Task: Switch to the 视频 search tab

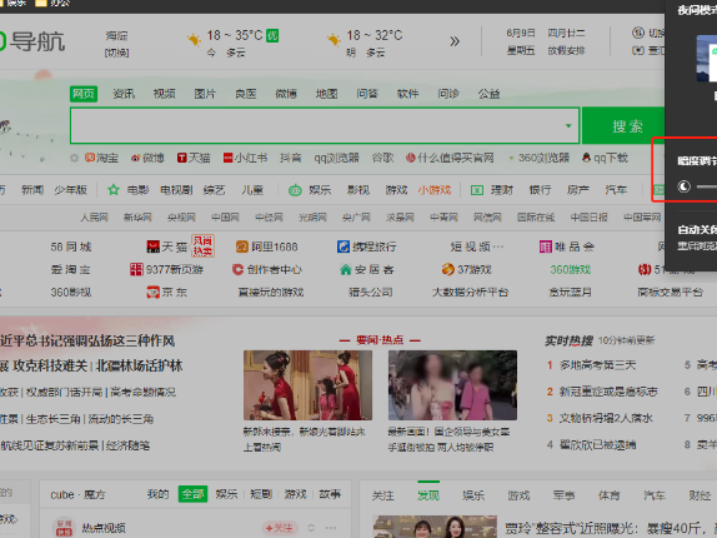Action: tap(164, 94)
